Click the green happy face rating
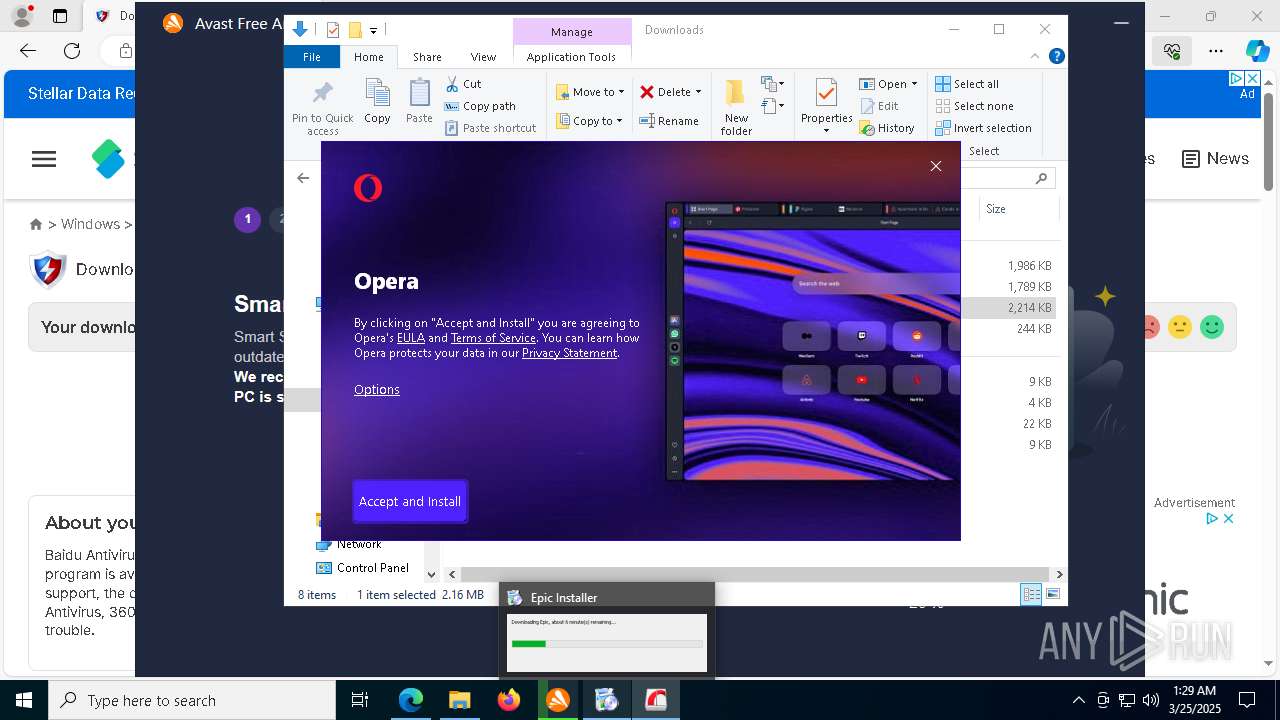This screenshot has height=720, width=1280. click(1212, 327)
